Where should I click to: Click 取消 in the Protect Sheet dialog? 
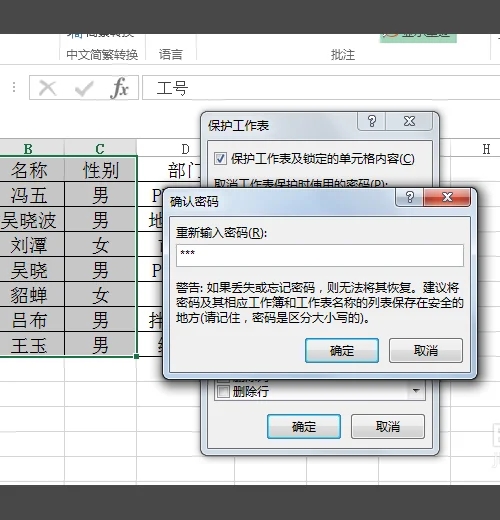[388, 426]
